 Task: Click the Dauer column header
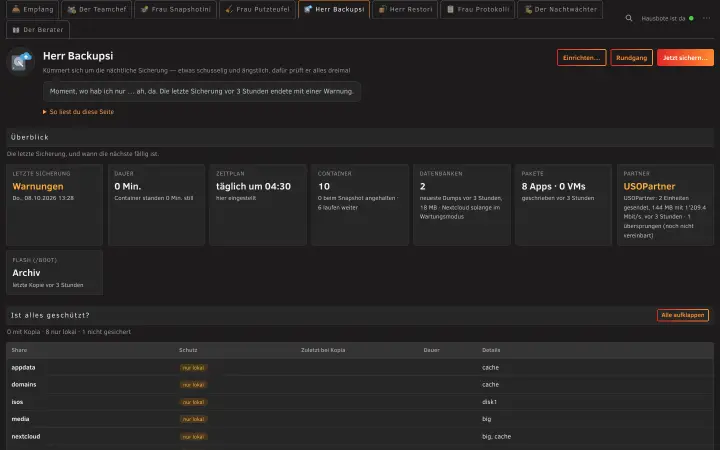pyautogui.click(x=431, y=350)
